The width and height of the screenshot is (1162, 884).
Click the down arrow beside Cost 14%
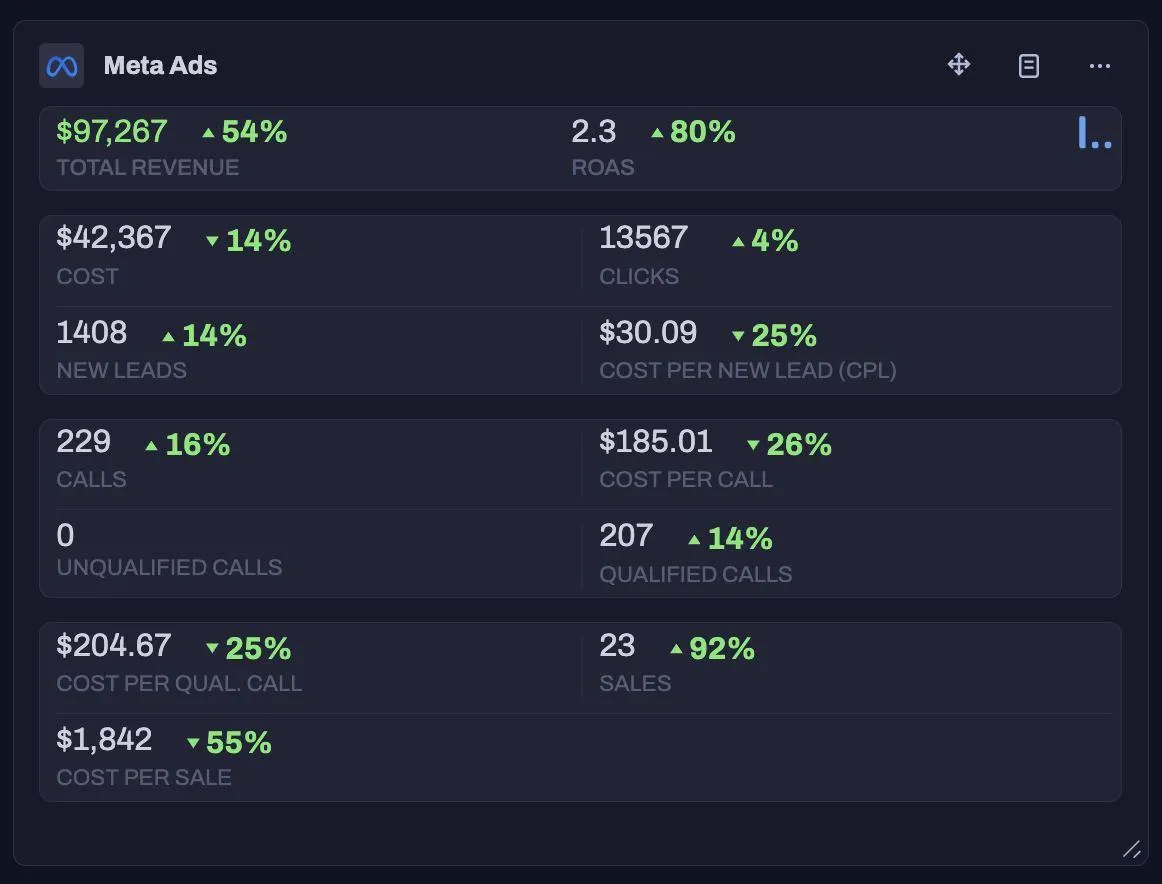coord(212,241)
